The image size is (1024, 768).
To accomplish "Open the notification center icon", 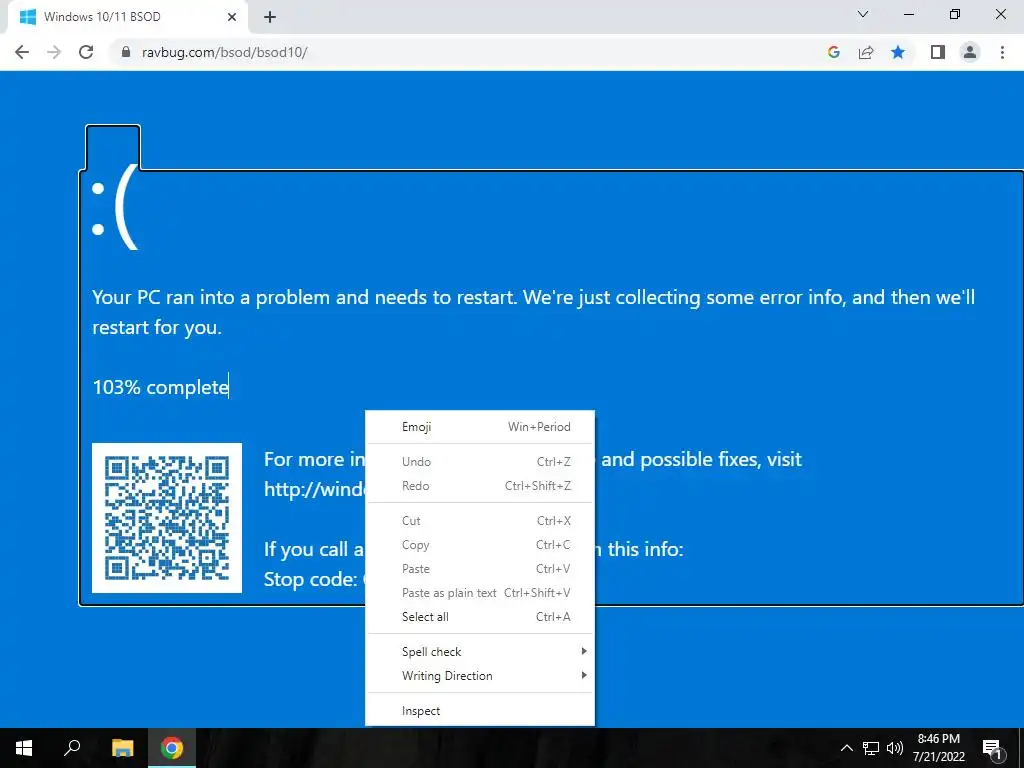I will tap(991, 748).
